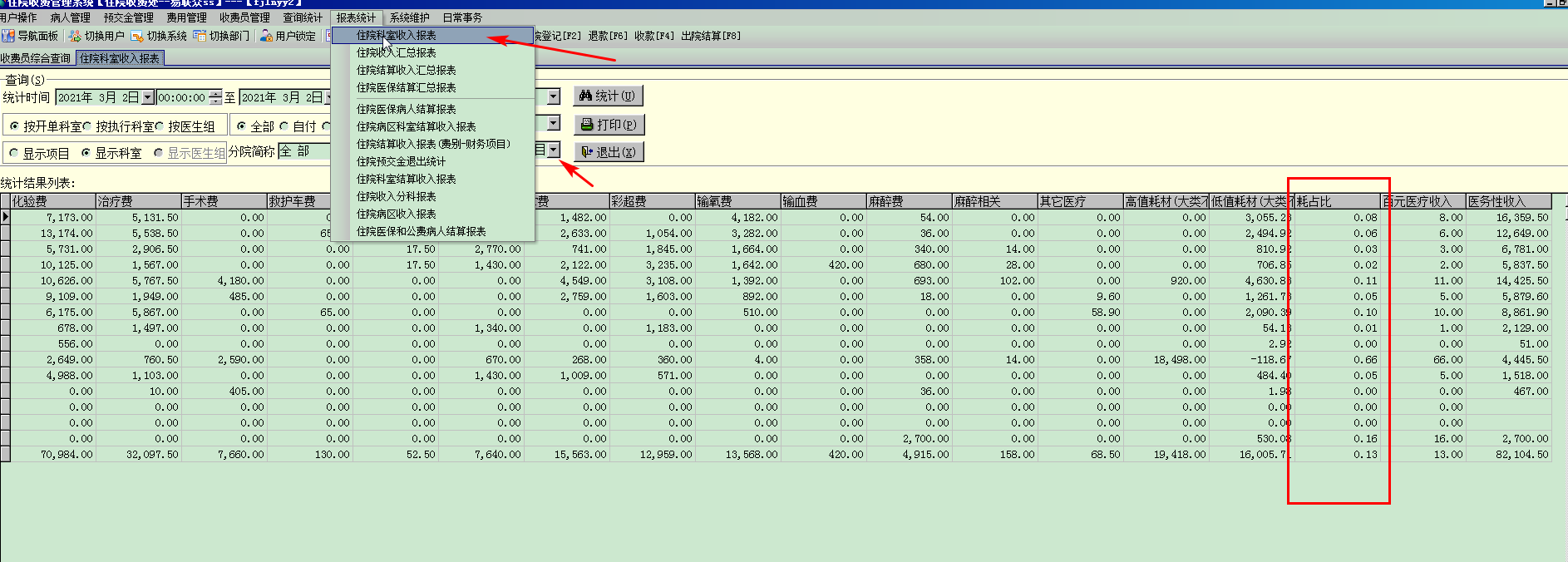Switch to 住院科室收入报表 tab
The width and height of the screenshot is (1568, 562).
[120, 58]
